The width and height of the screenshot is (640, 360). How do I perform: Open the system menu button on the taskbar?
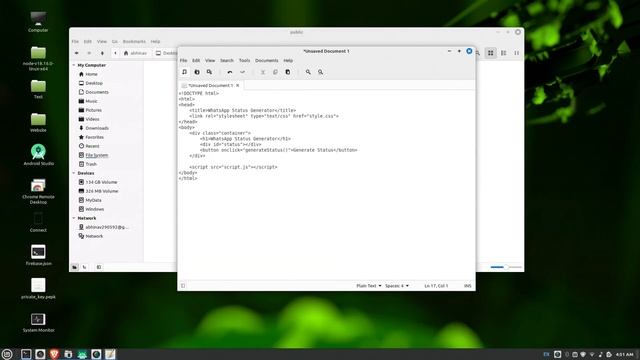(7, 354)
